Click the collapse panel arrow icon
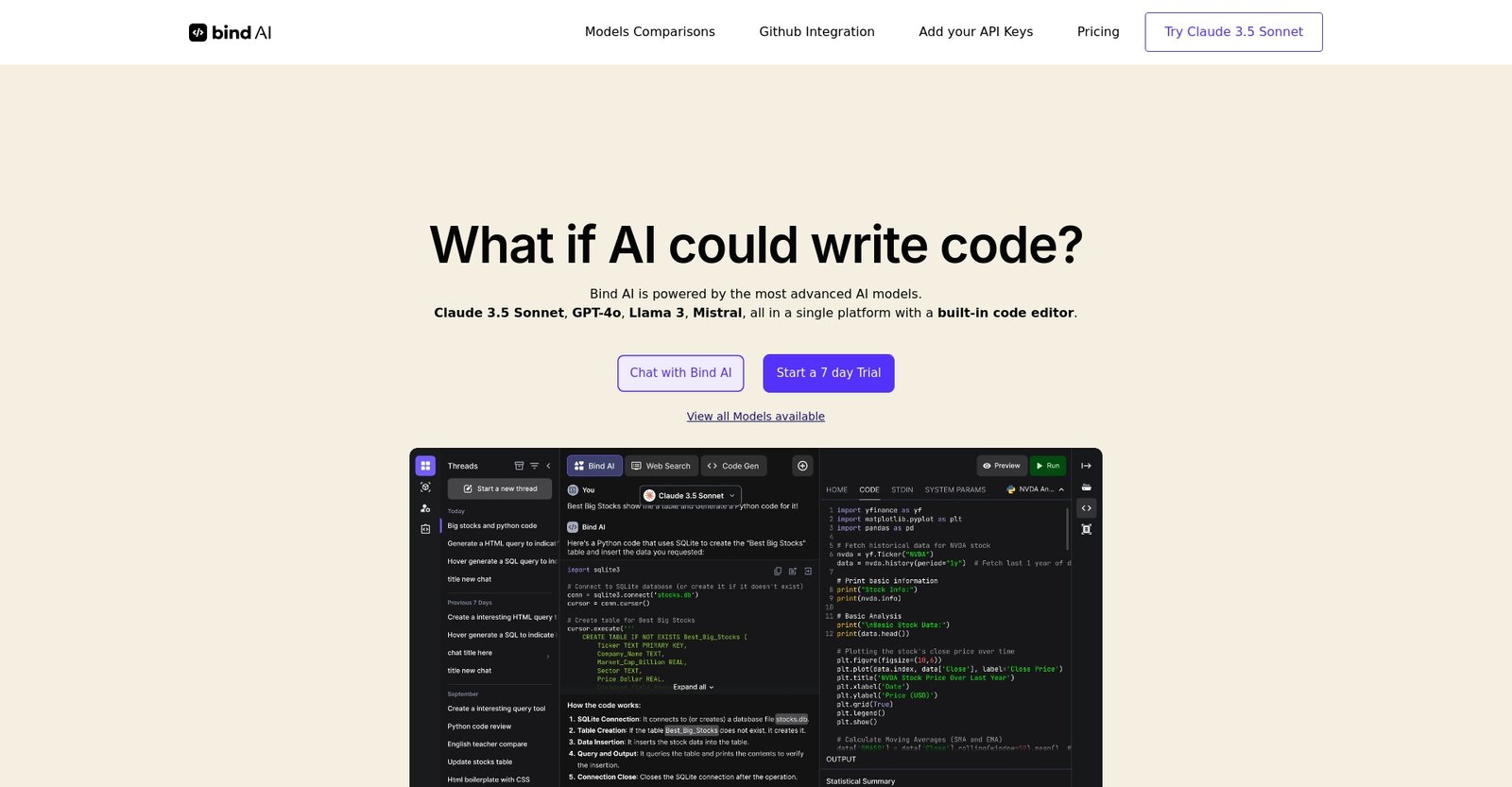Screen dimensions: 1512x787 [1087, 466]
